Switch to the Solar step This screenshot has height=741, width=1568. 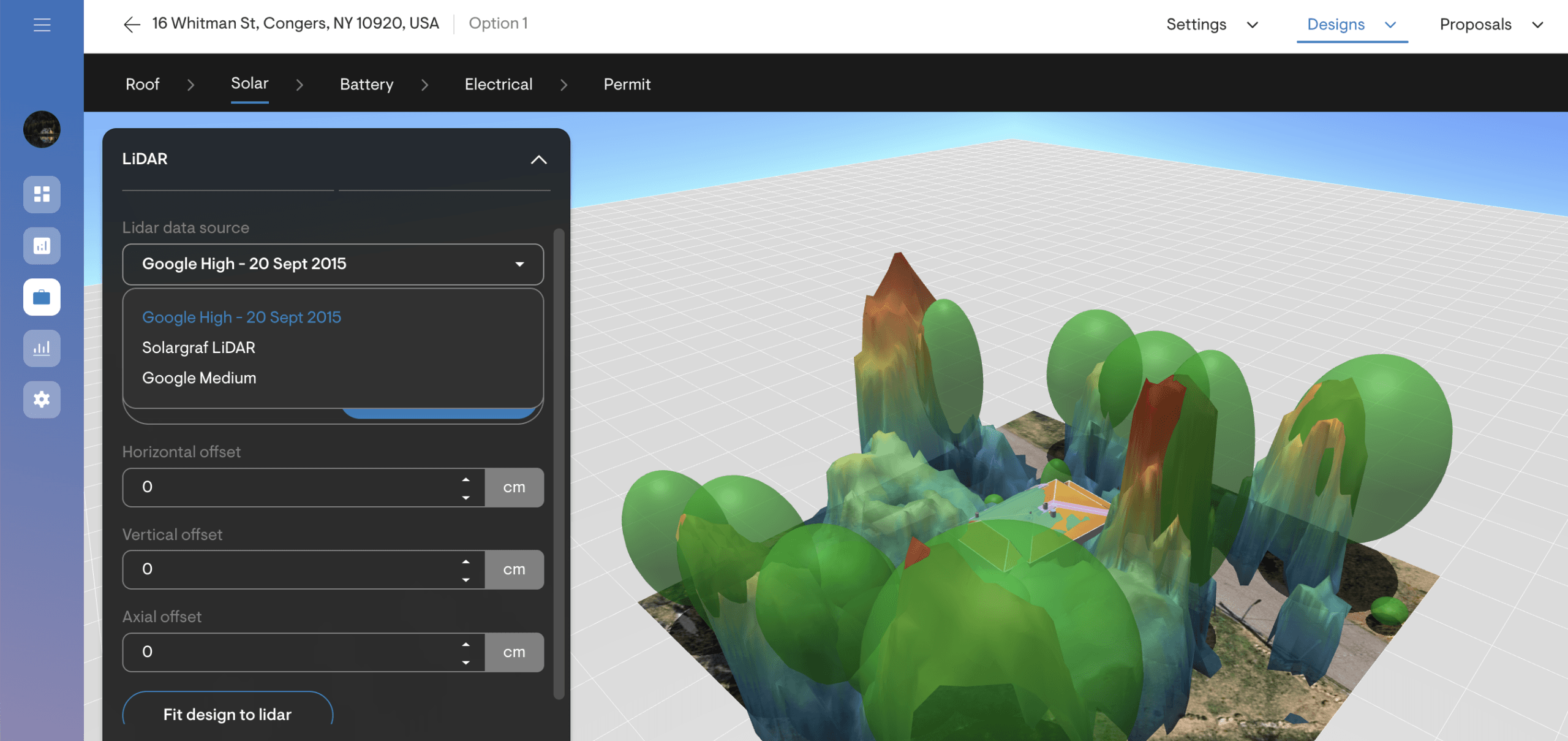[x=249, y=83]
